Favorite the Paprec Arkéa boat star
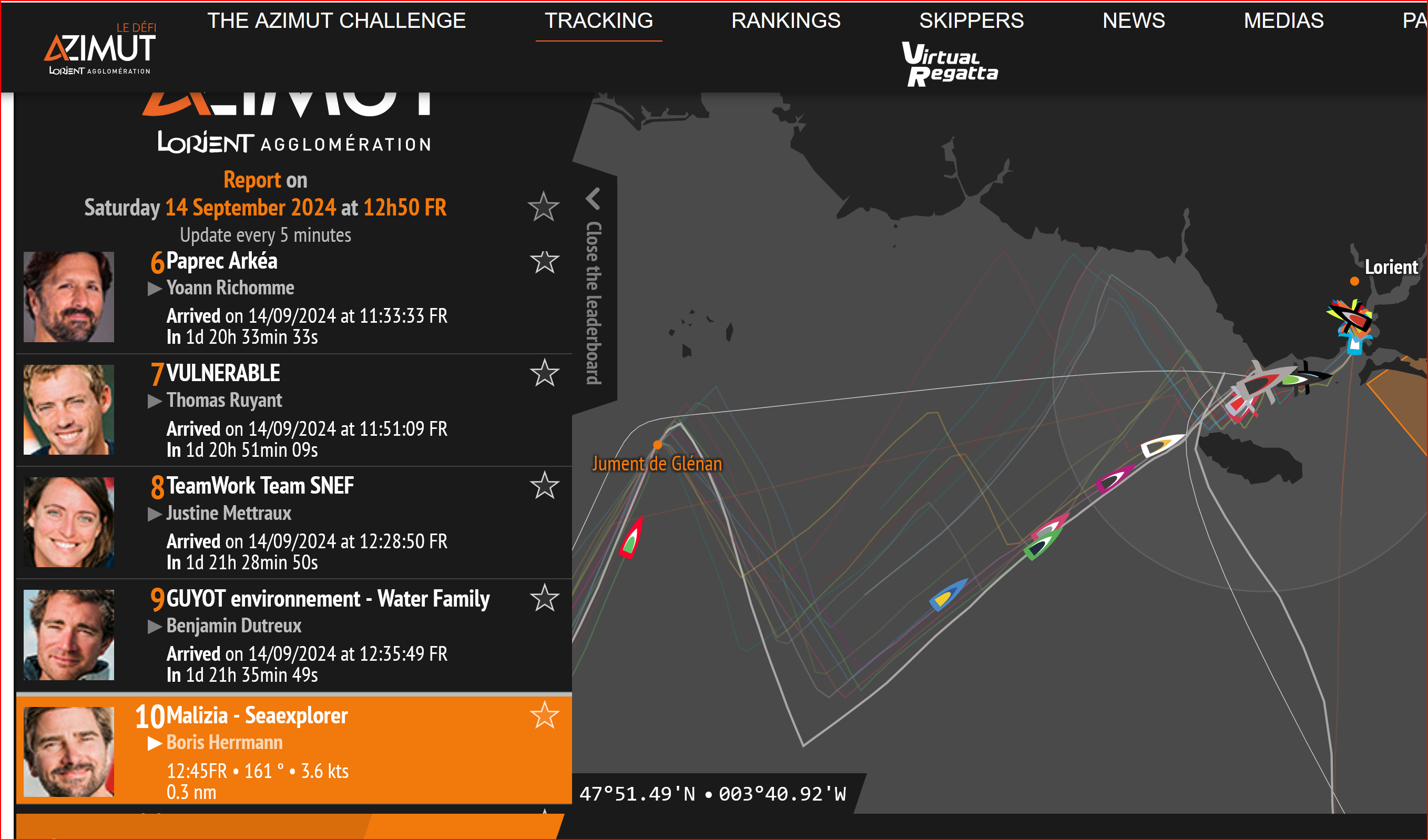The width and height of the screenshot is (1428, 840). pyautogui.click(x=545, y=262)
